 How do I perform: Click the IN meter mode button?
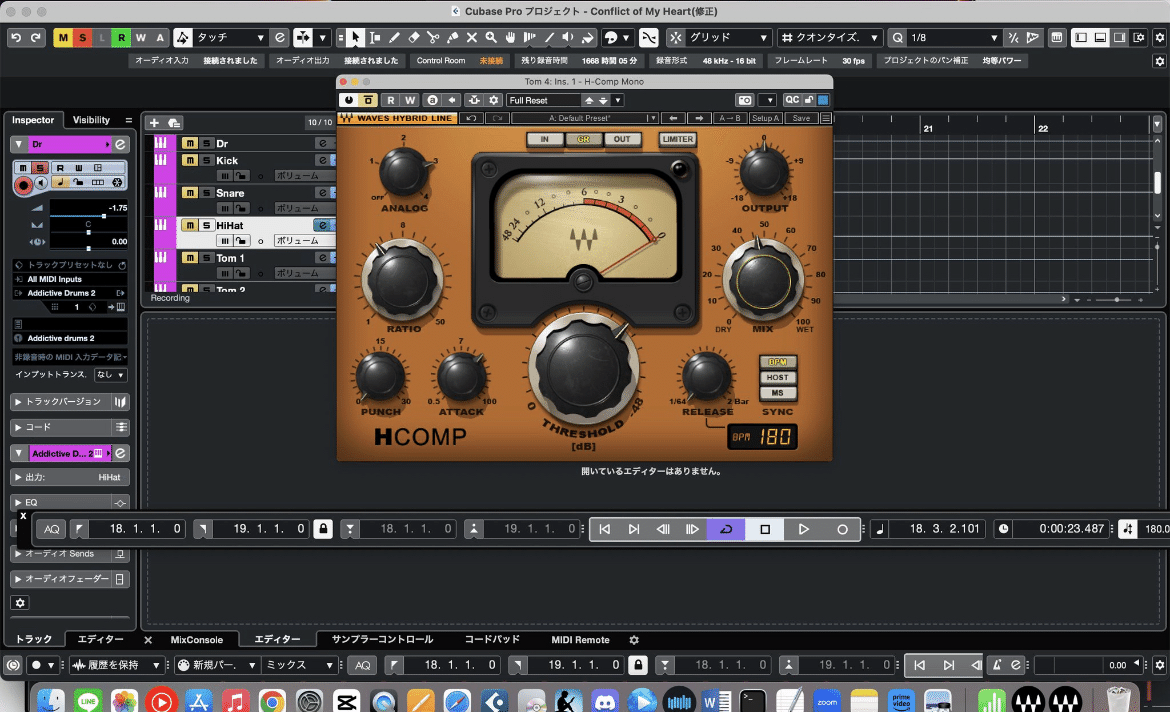tap(545, 139)
